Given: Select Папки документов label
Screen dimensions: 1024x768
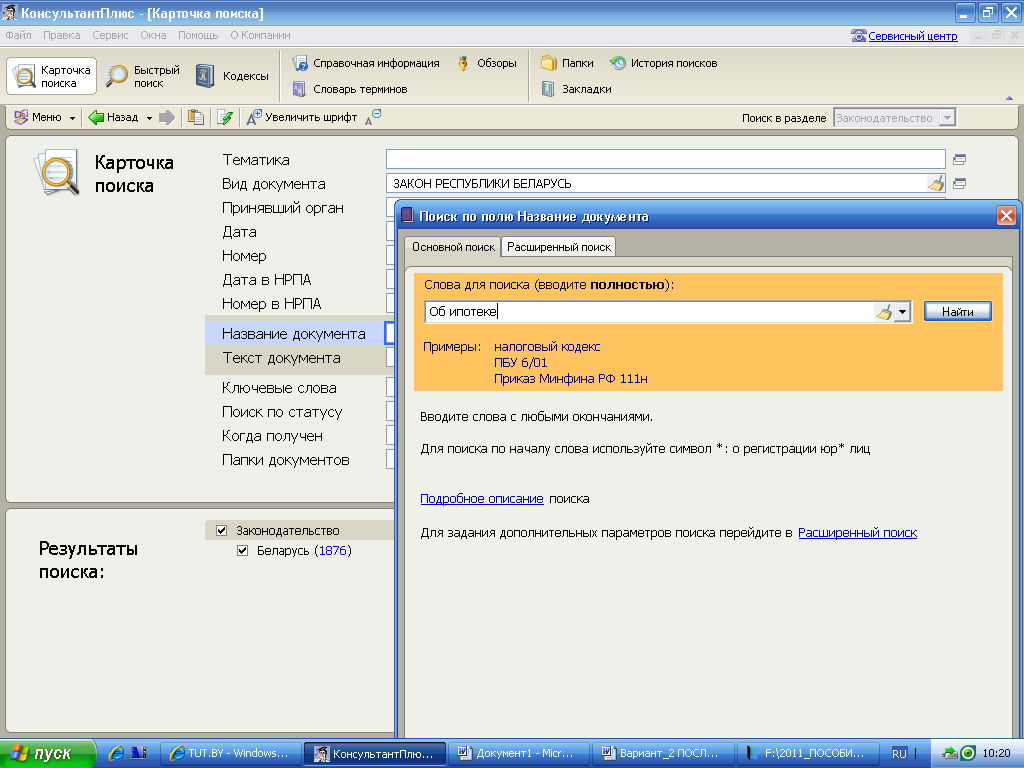Looking at the screenshot, I should [x=286, y=460].
